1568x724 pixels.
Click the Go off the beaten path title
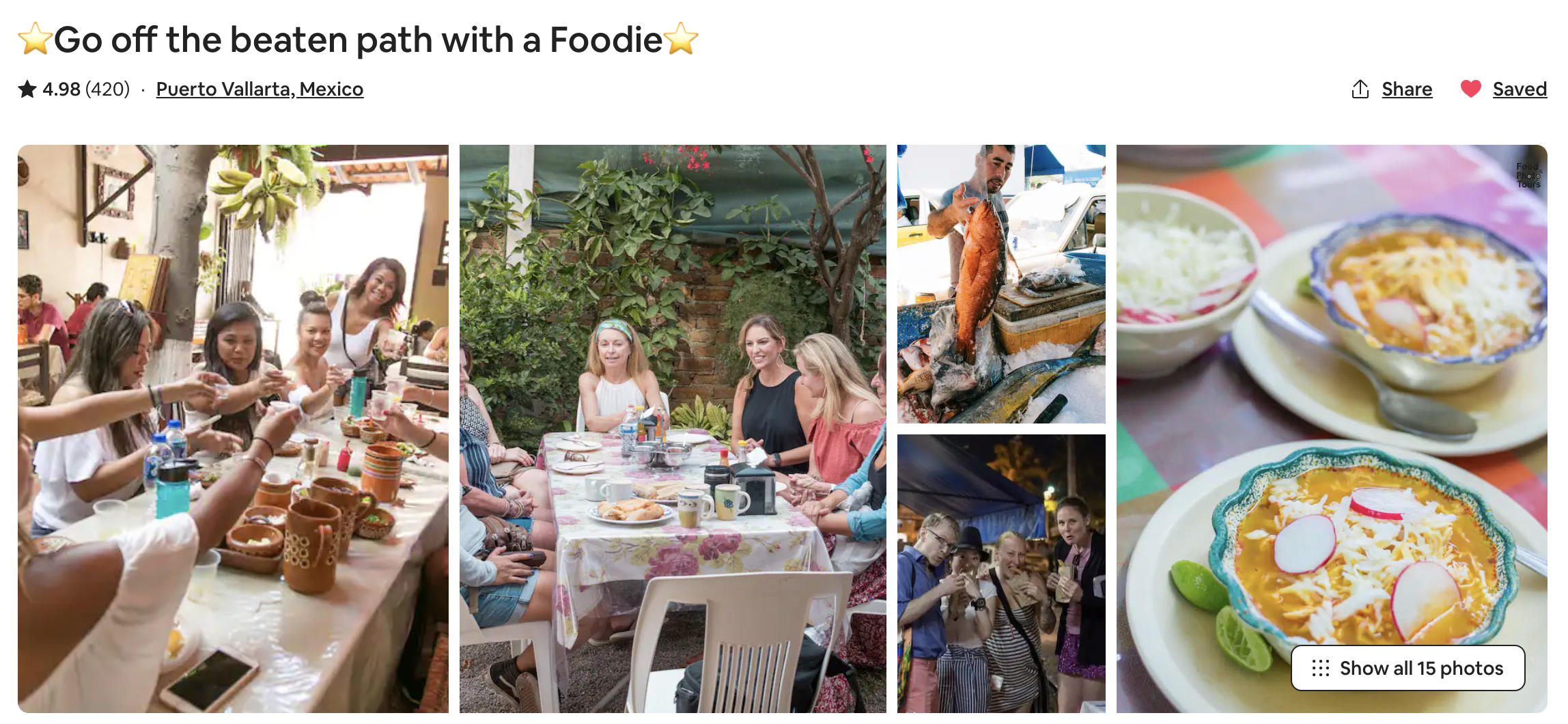point(358,39)
